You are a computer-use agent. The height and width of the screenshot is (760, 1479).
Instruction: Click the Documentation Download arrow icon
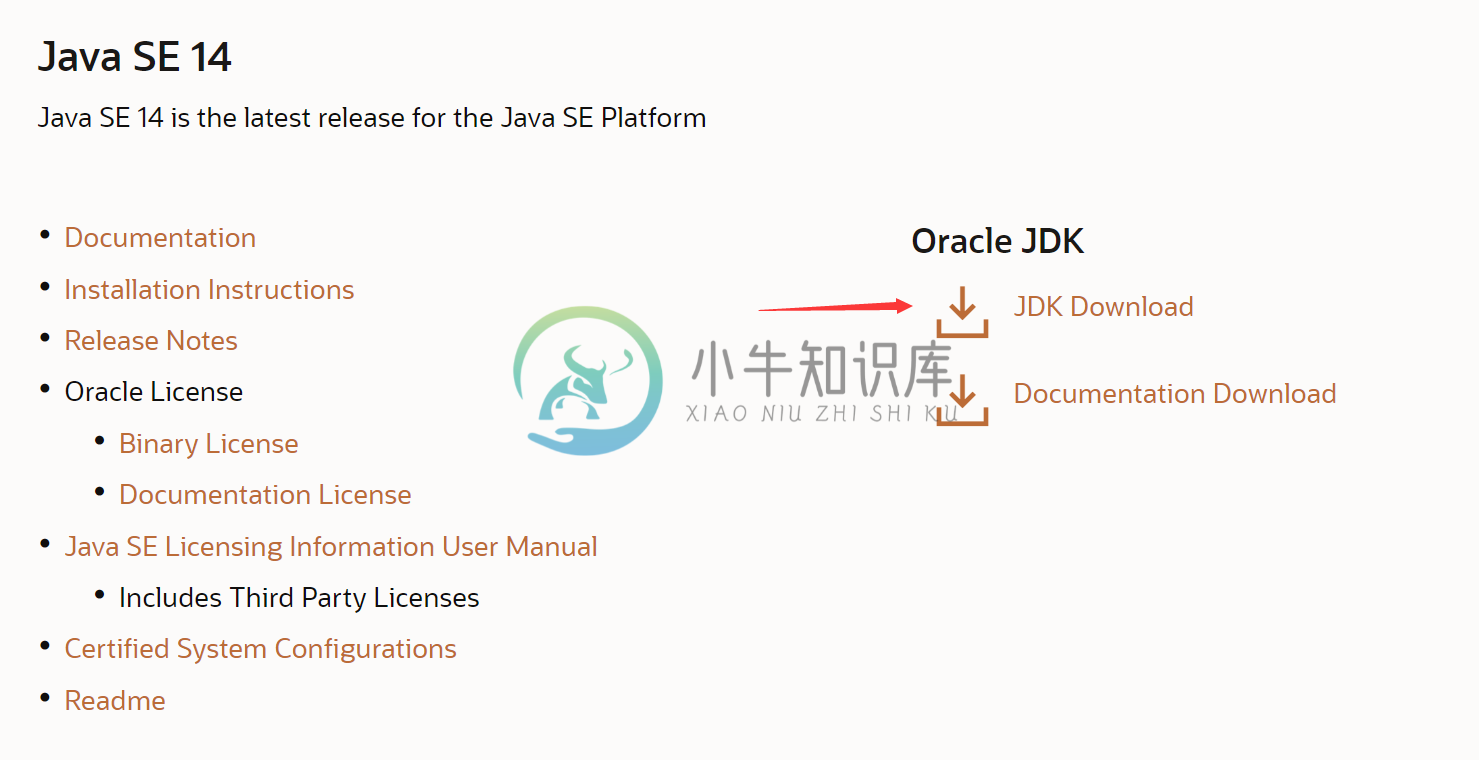pyautogui.click(x=962, y=399)
